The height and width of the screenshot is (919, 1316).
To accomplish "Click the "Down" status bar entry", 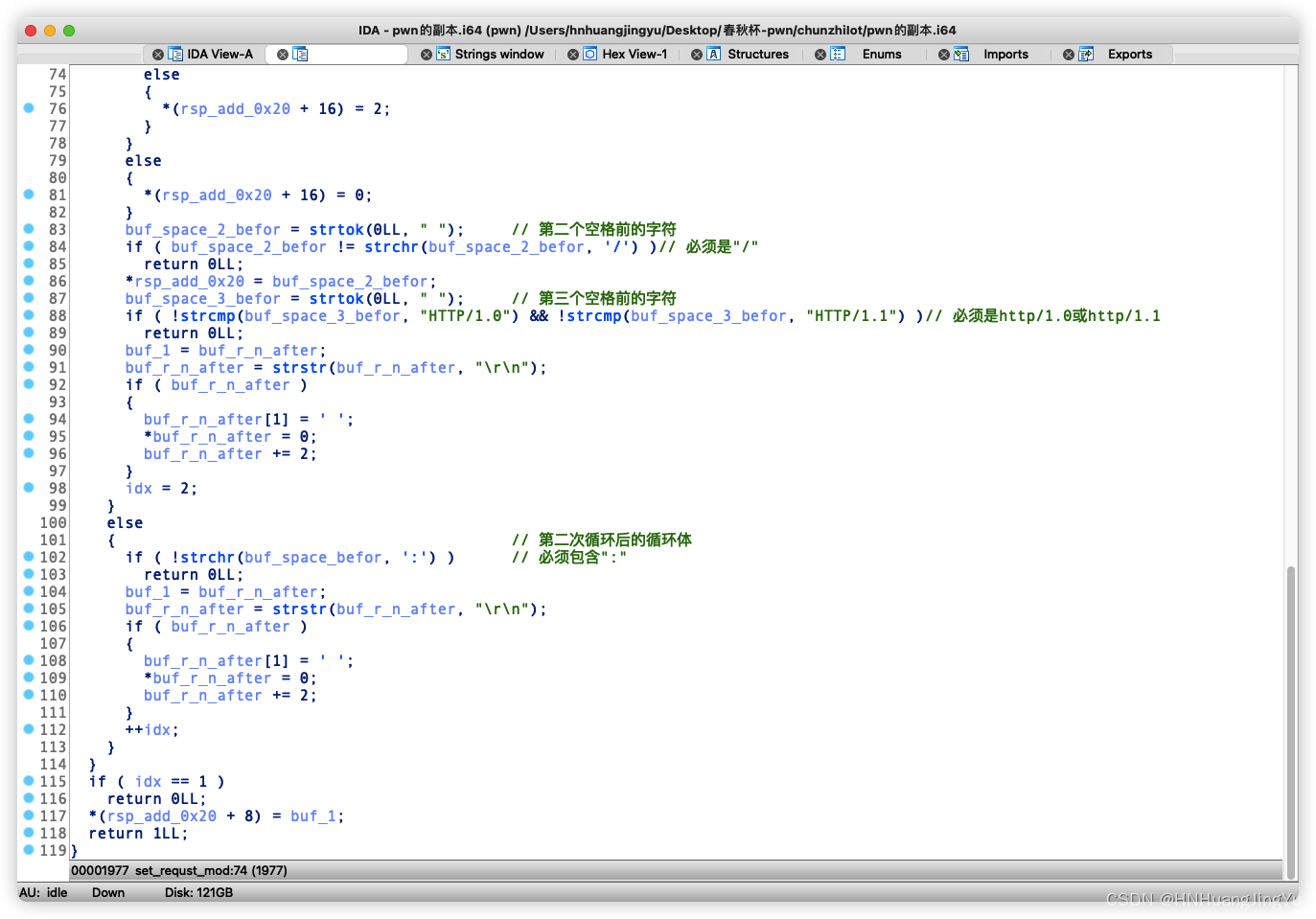I will (108, 892).
